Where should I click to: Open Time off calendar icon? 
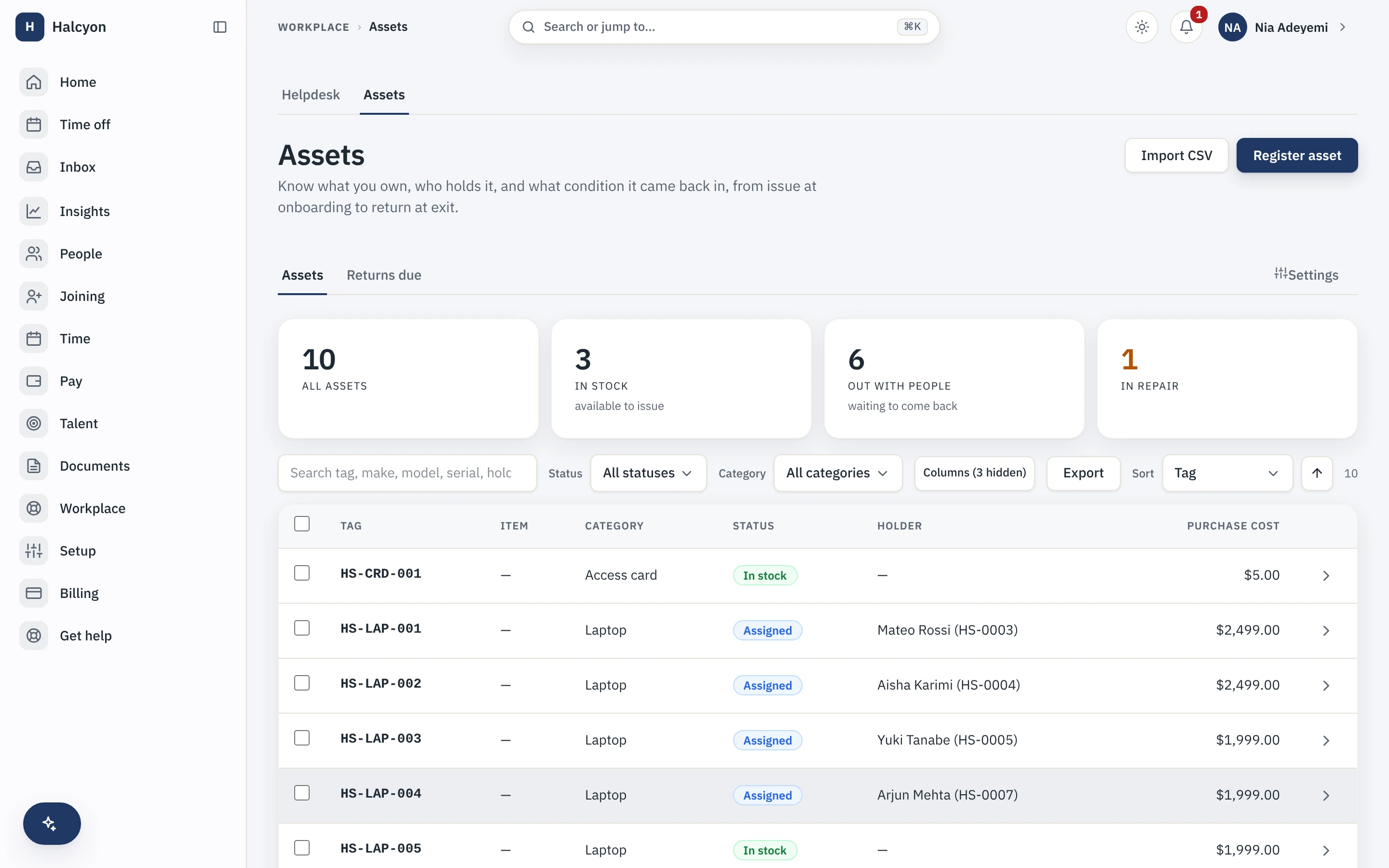coord(34,124)
